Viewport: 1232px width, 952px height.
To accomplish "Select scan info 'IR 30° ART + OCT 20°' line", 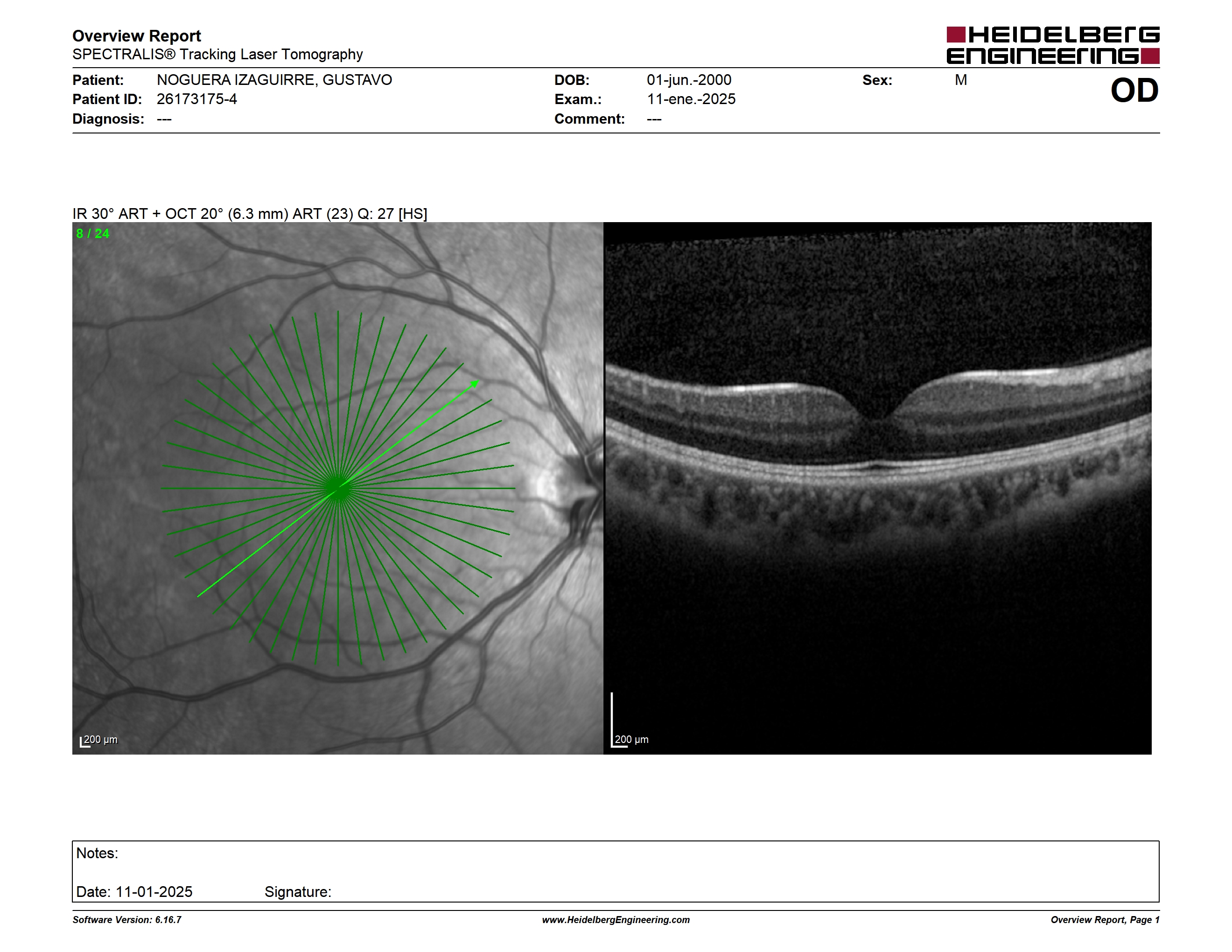I will pos(250,214).
